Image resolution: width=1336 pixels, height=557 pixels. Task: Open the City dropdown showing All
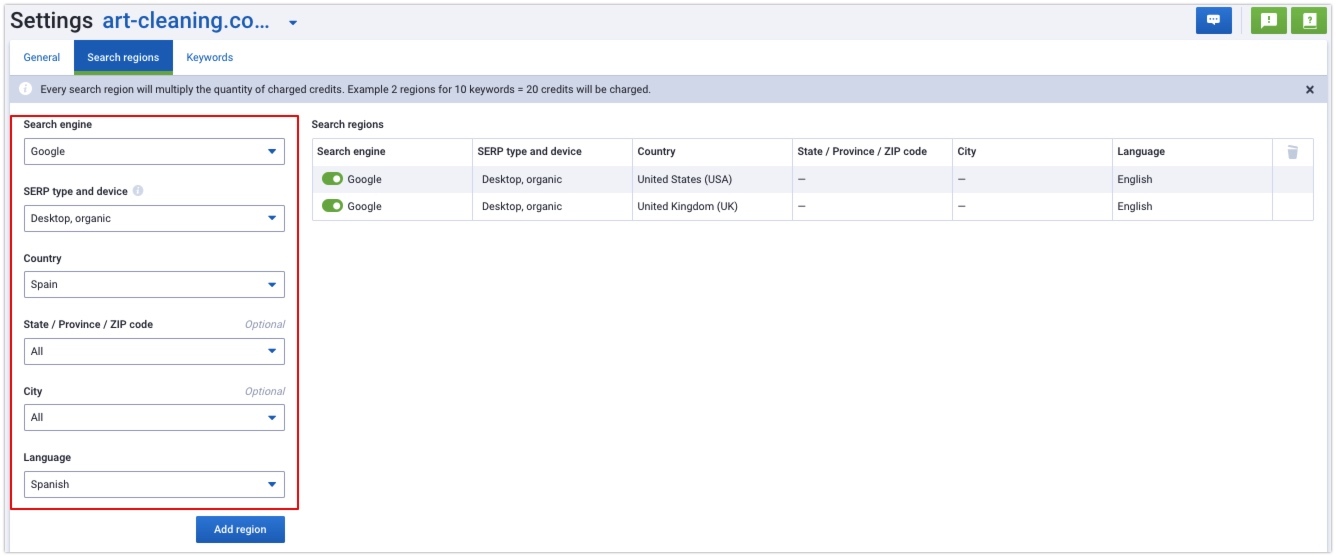(x=154, y=417)
